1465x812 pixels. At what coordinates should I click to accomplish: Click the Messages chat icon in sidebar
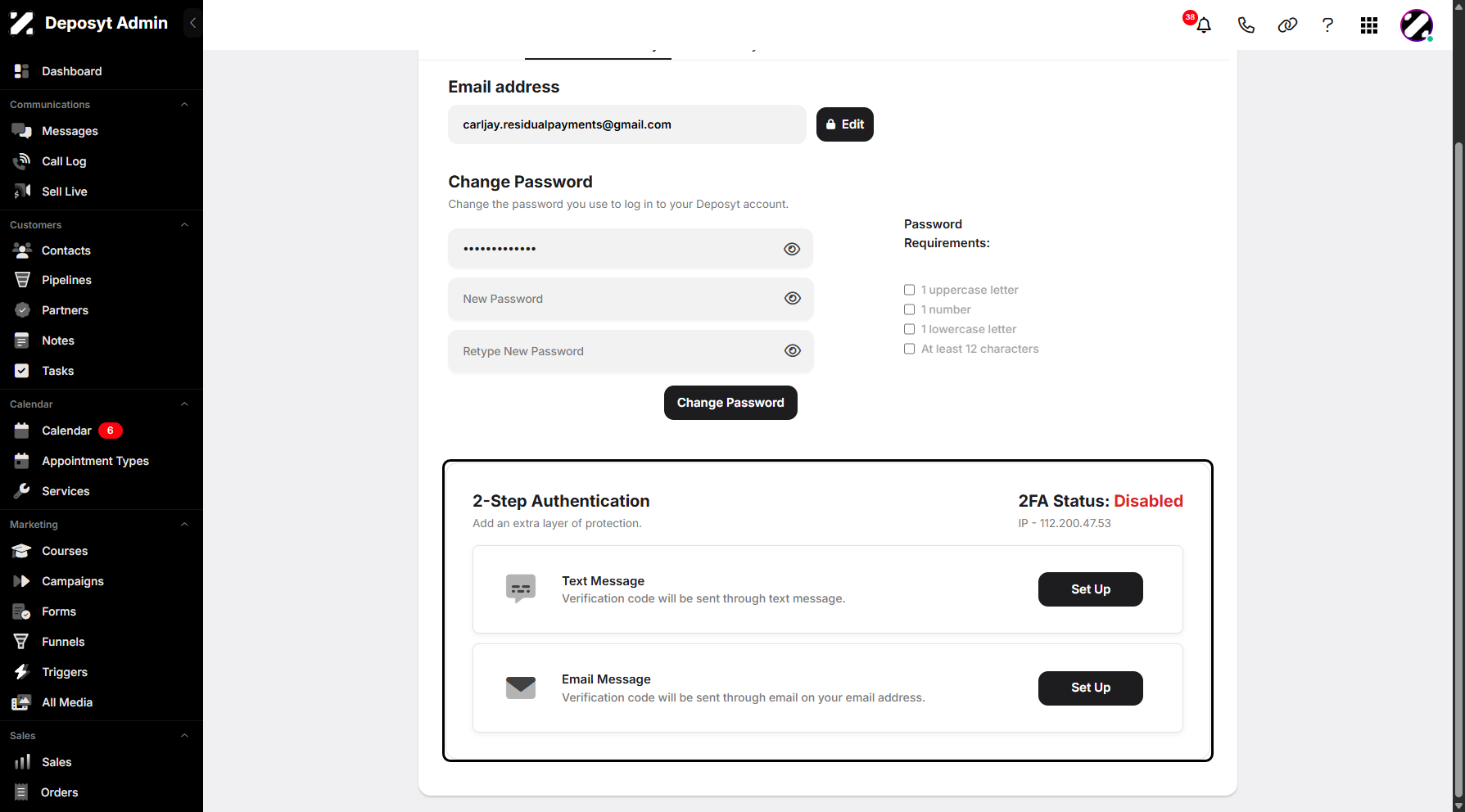tap(22, 131)
